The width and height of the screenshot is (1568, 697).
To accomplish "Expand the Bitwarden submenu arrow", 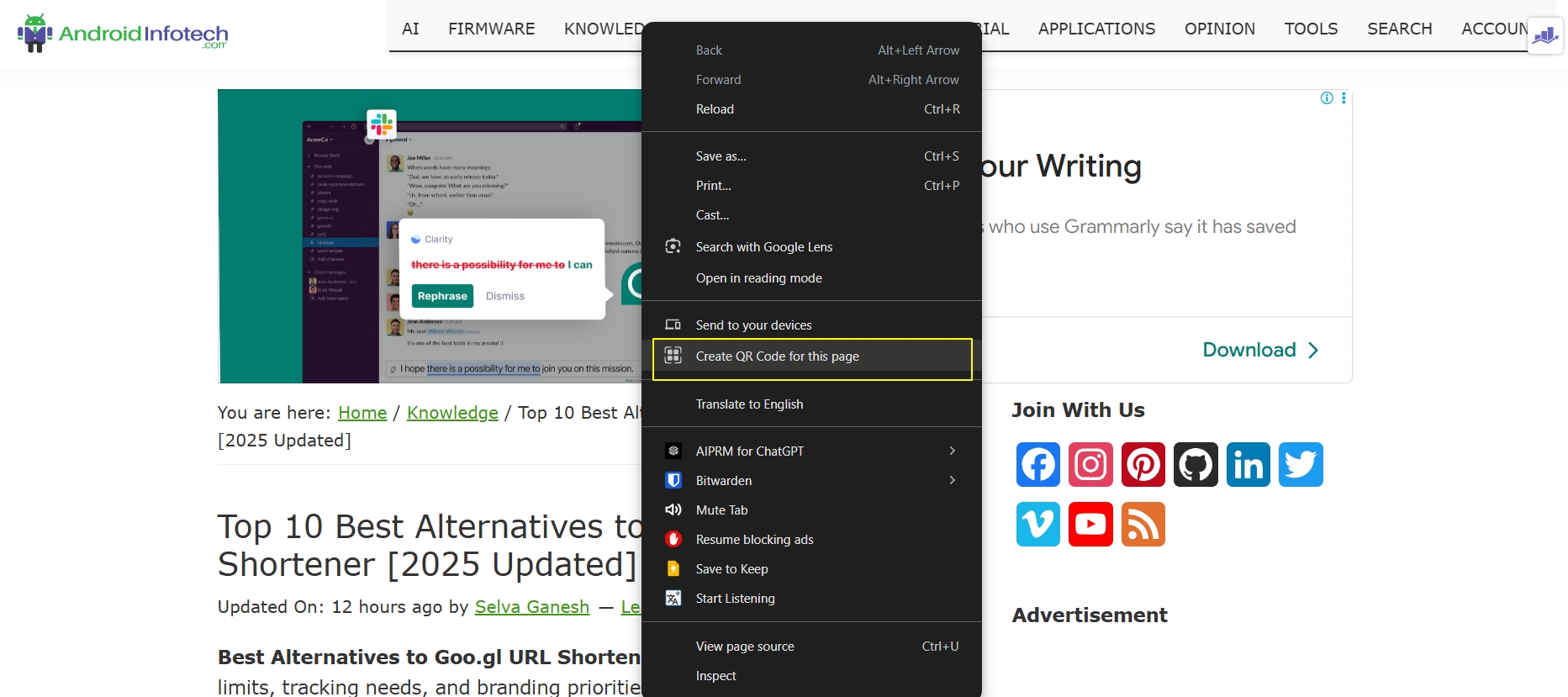I will pyautogui.click(x=952, y=480).
